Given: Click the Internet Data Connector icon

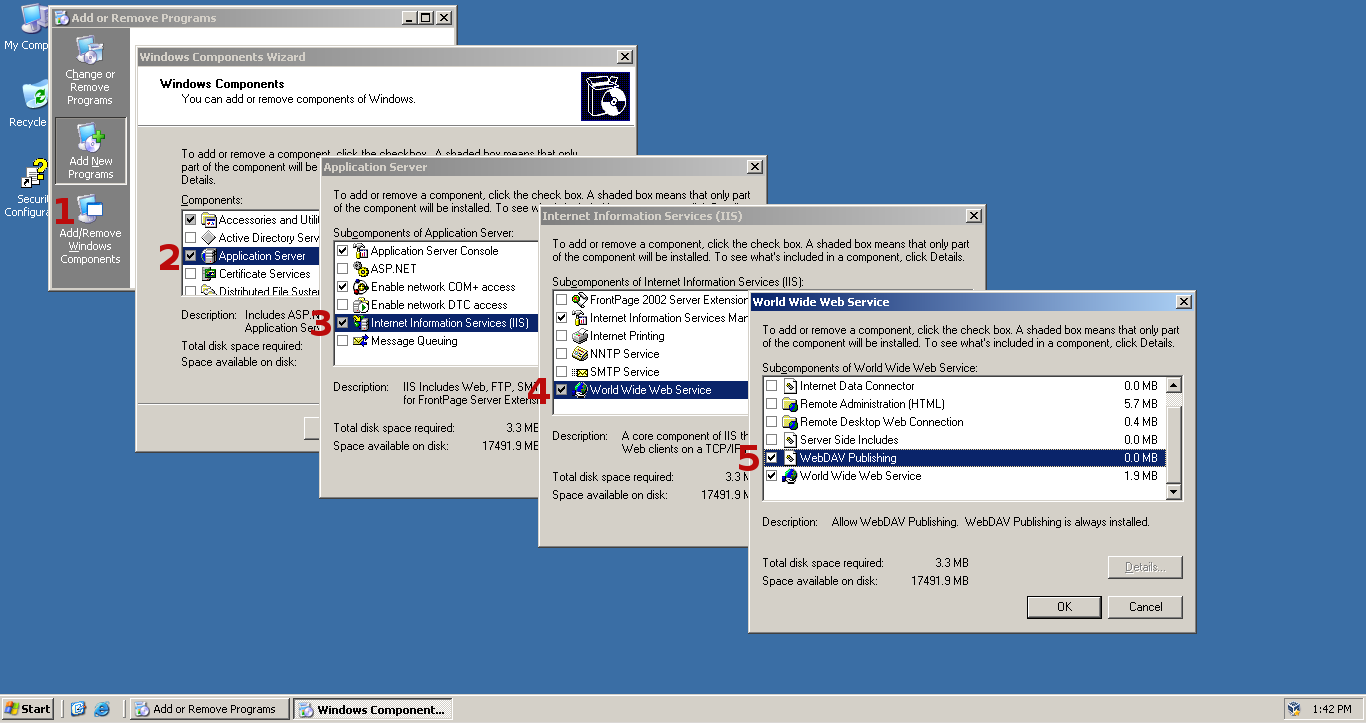Looking at the screenshot, I should pyautogui.click(x=790, y=386).
